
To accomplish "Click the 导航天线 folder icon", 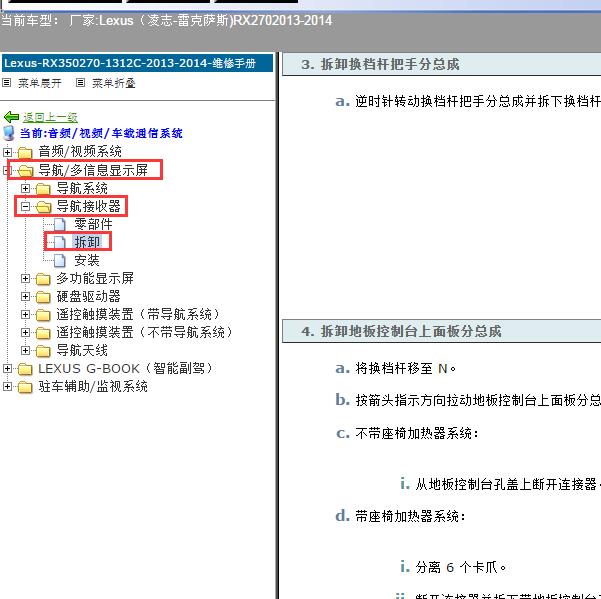I will pos(43,351).
